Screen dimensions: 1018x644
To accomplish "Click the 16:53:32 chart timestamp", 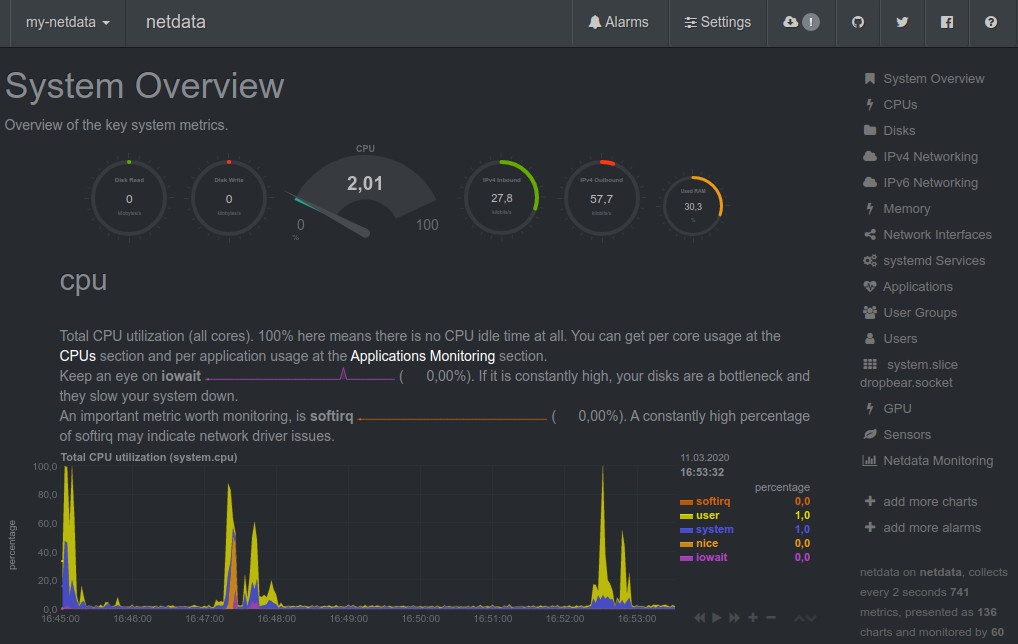I will click(702, 472).
